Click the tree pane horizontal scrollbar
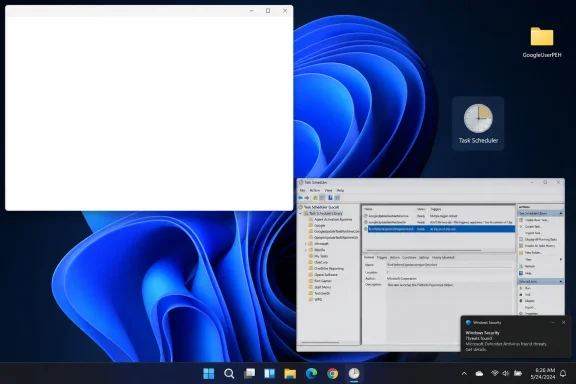 320,342
